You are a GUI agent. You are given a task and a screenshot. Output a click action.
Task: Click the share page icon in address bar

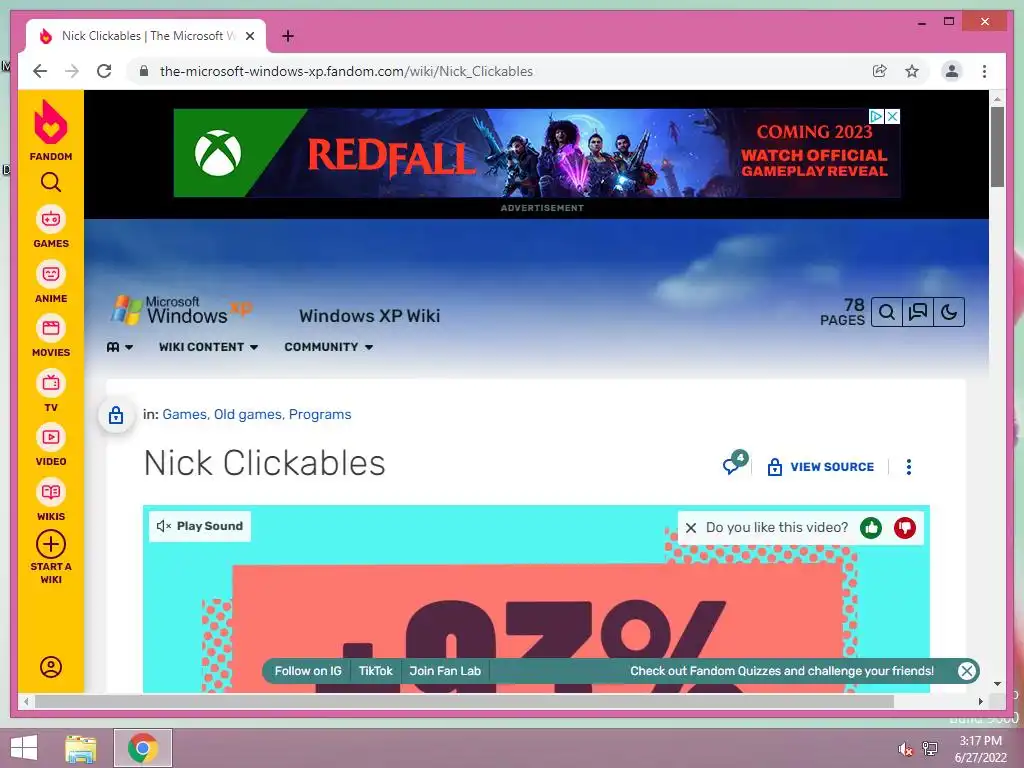pos(880,71)
